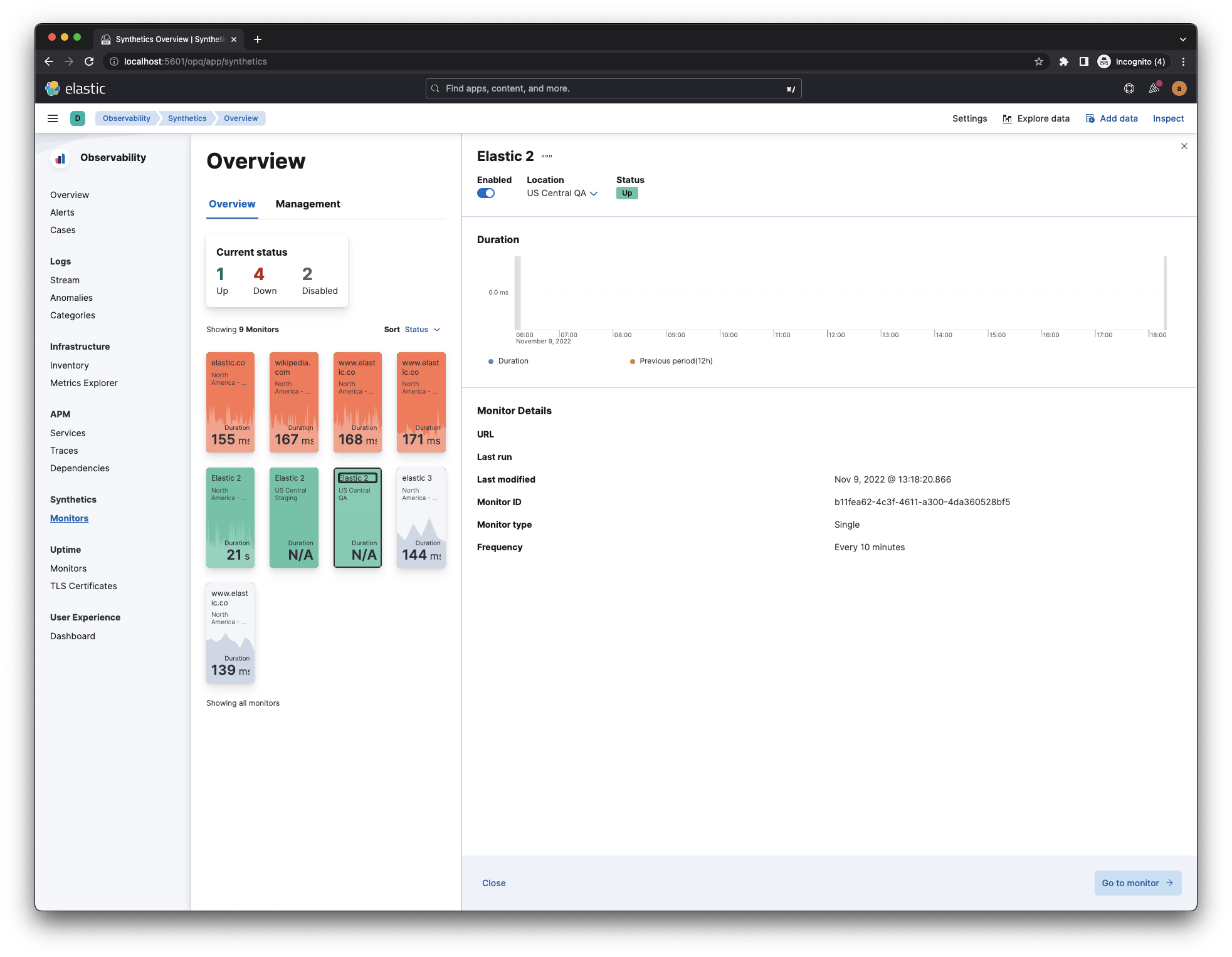Bookmark page with star icon
The width and height of the screenshot is (1232, 957).
1039,61
